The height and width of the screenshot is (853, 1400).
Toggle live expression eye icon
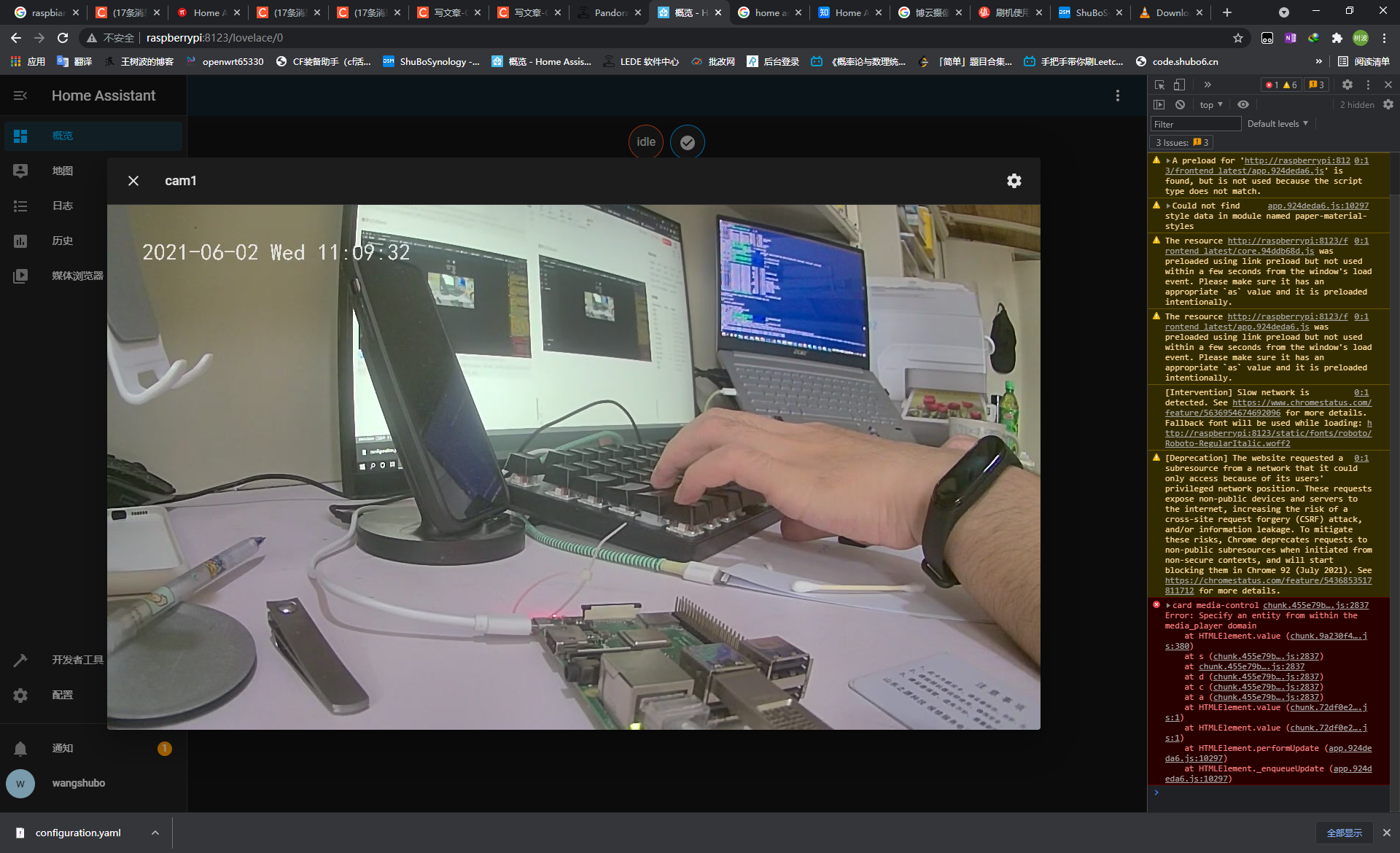click(1243, 104)
